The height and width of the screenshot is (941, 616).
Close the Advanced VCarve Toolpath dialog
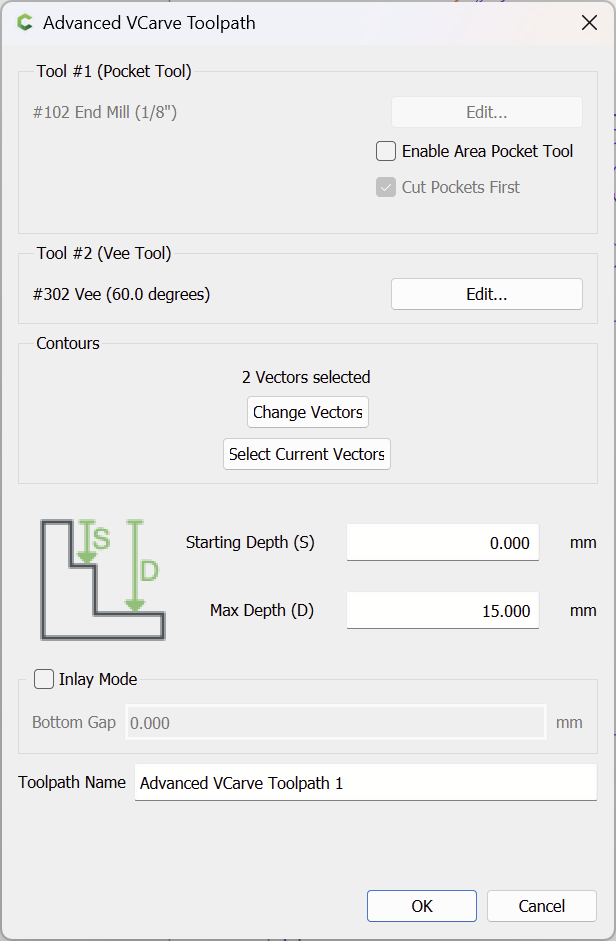coord(589,23)
